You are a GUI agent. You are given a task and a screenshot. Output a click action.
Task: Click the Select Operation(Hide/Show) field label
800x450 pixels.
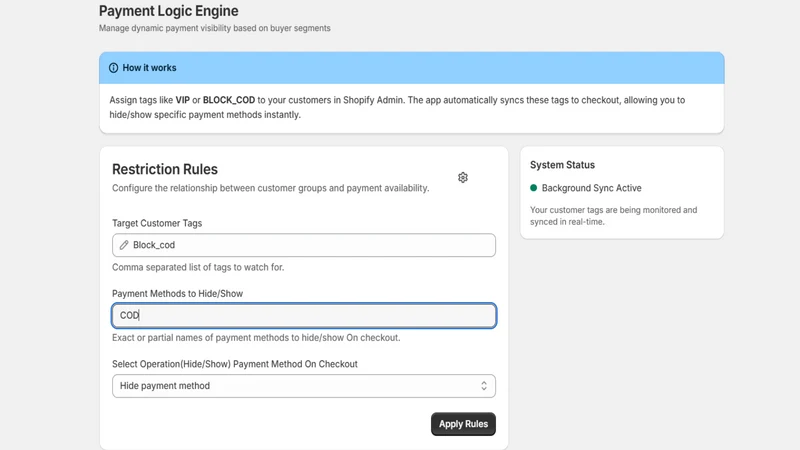[x=235, y=364]
